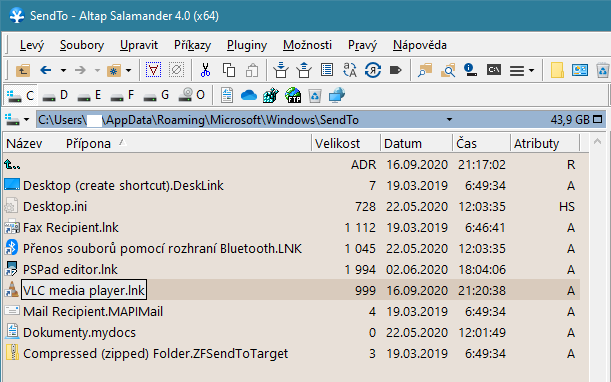
Task: Click the second folder search icon
Action: click(448, 70)
